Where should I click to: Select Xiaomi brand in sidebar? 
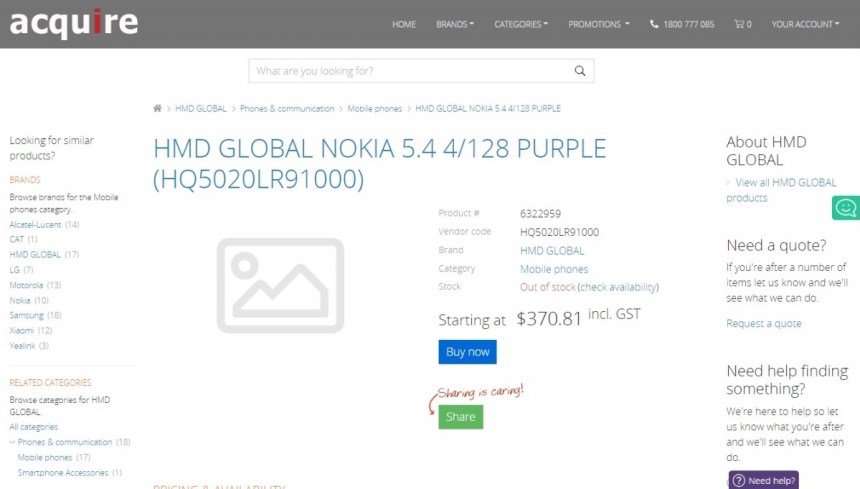[21, 331]
